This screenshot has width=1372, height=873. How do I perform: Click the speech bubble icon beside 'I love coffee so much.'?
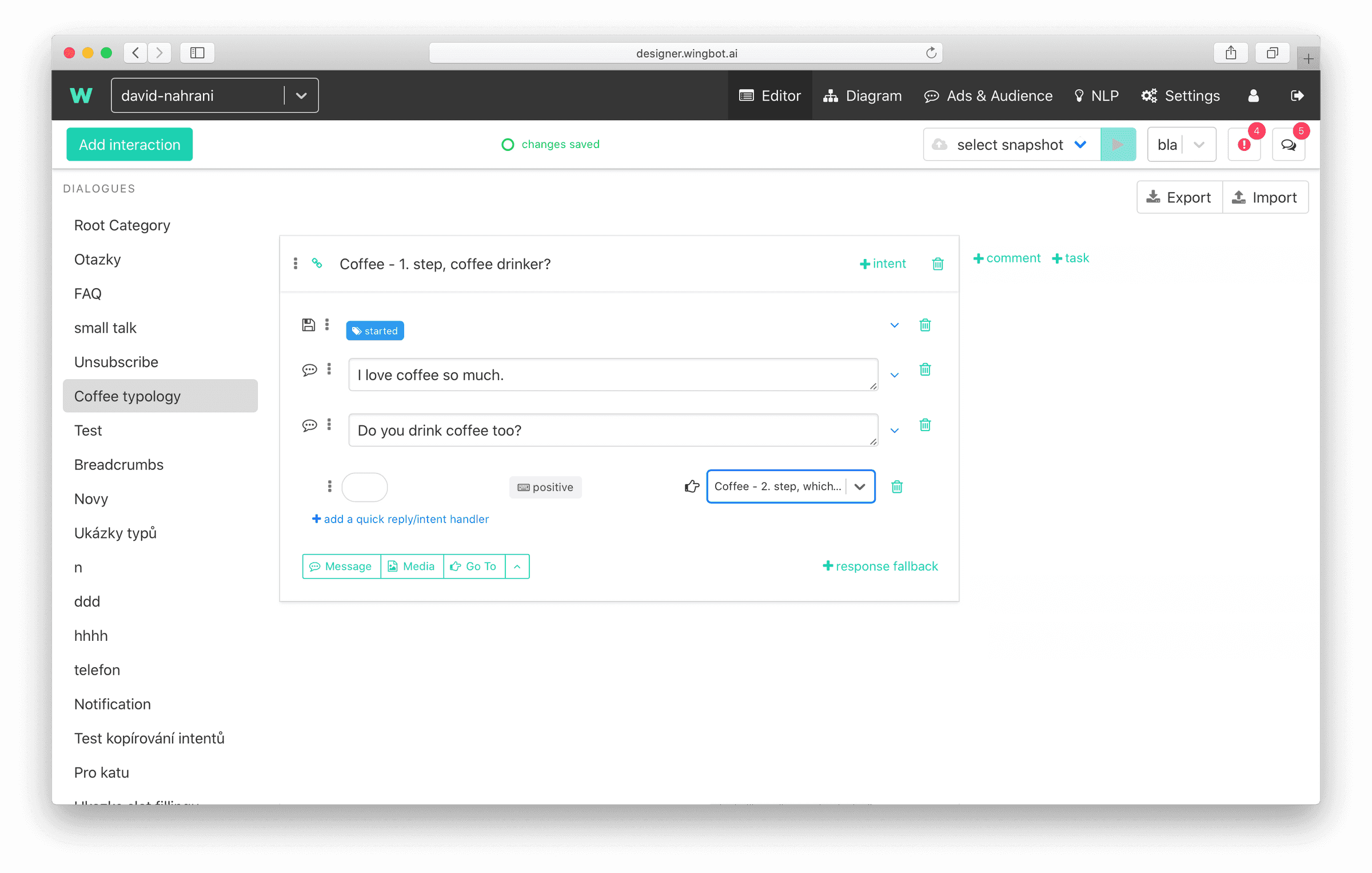tap(310, 369)
